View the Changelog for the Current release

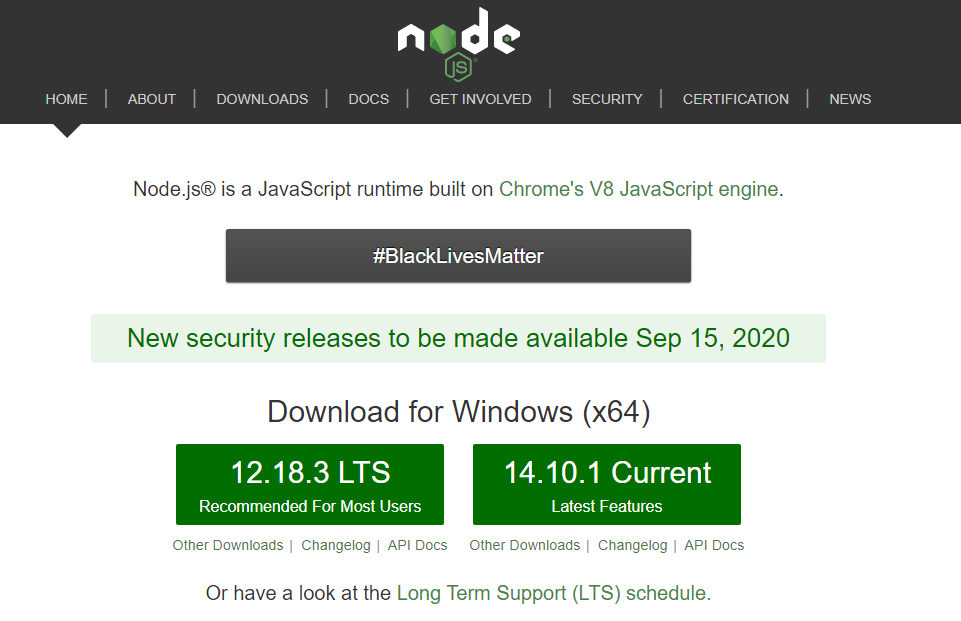pyautogui.click(x=633, y=545)
